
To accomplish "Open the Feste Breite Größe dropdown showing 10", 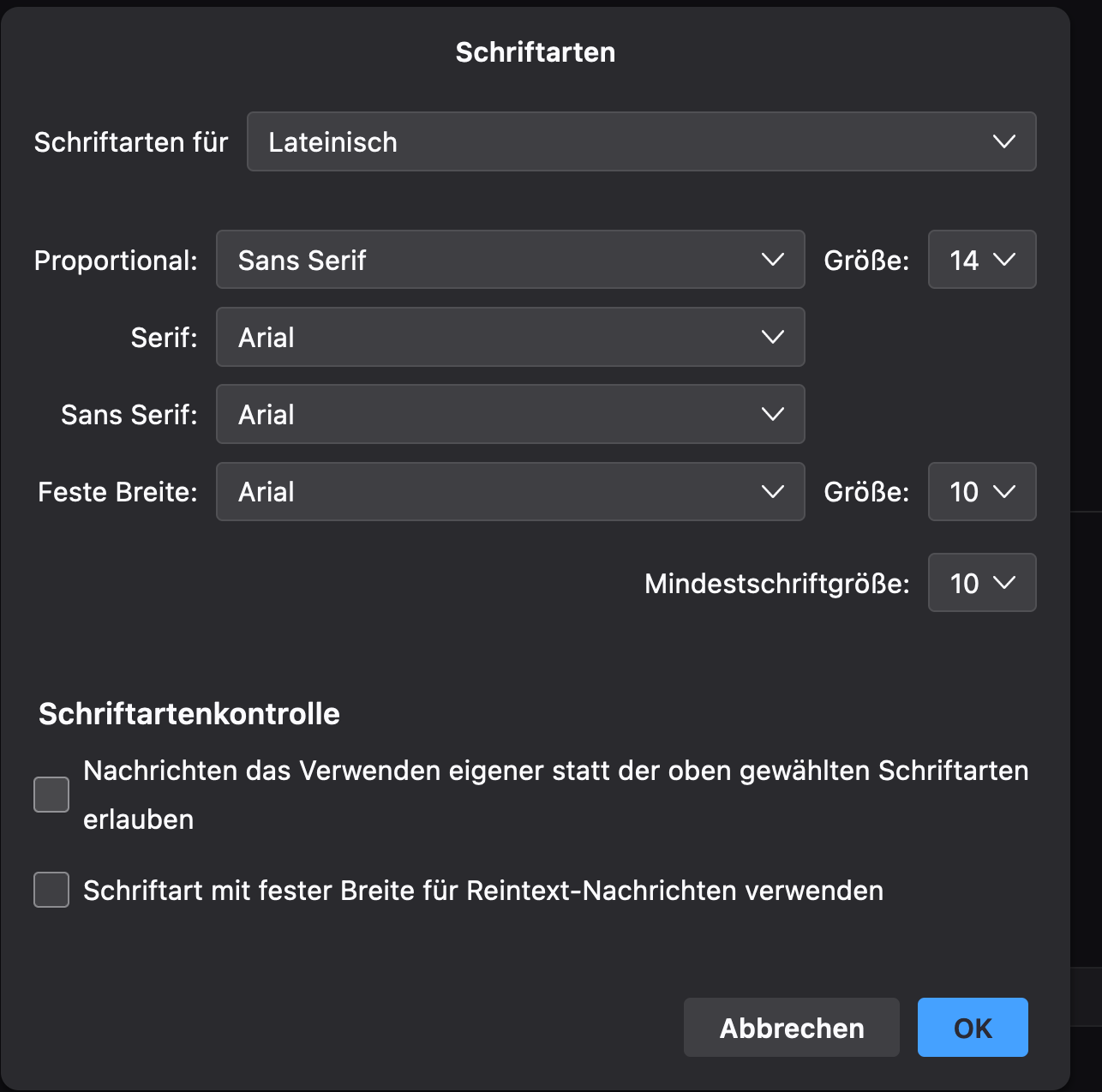I will (981, 491).
